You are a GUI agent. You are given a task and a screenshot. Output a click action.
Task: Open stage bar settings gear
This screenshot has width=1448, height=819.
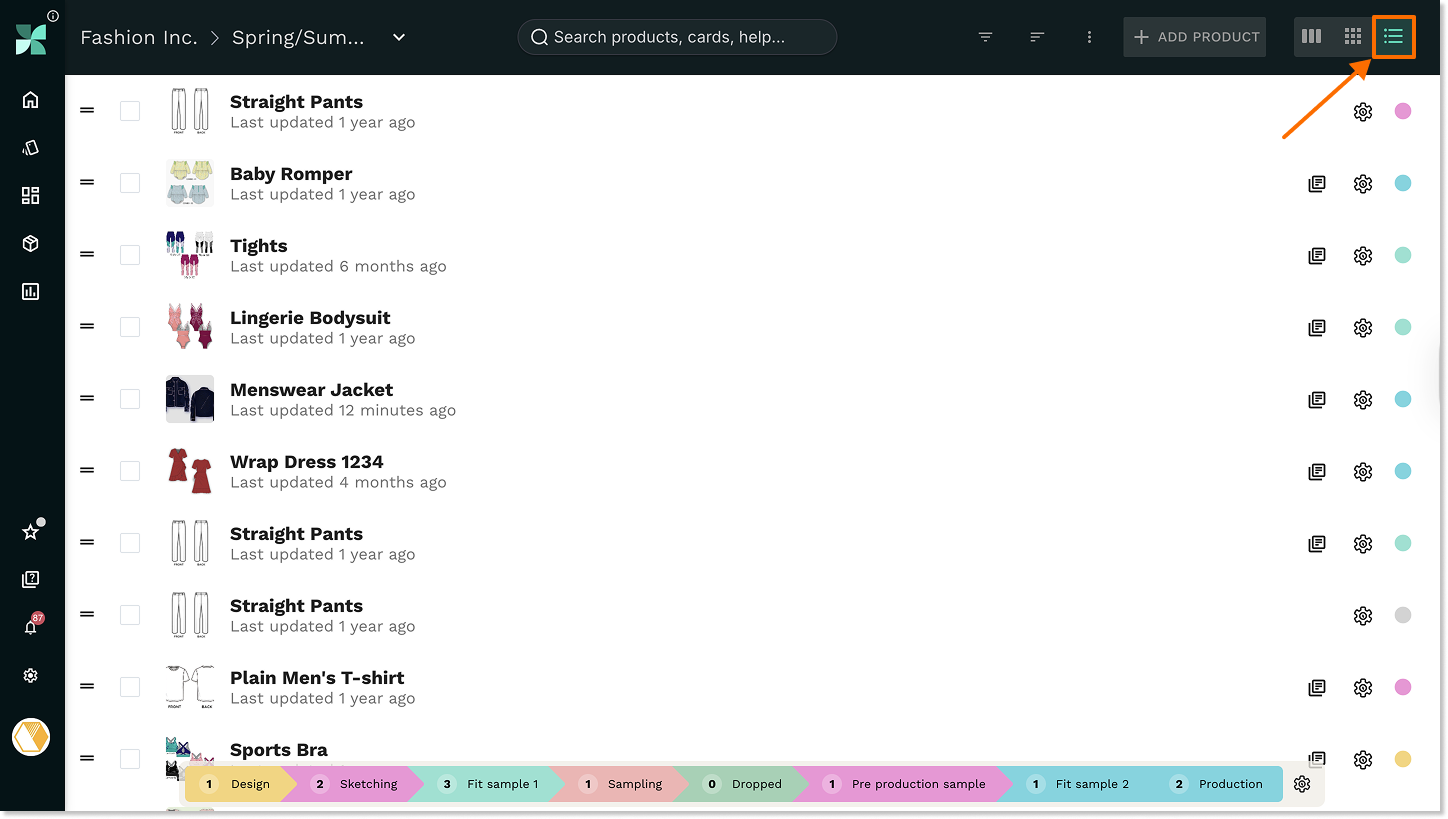point(1301,784)
